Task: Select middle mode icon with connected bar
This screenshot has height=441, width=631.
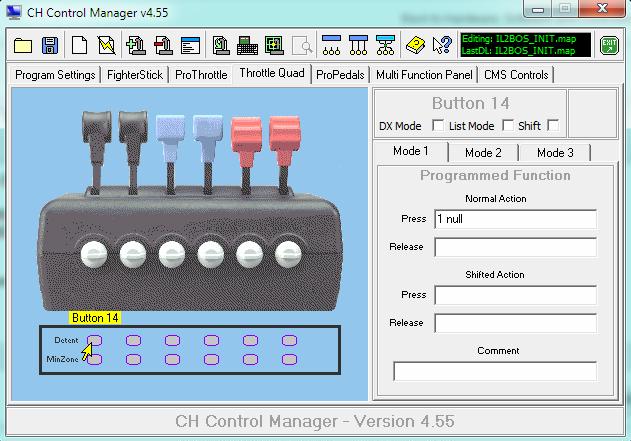Action: pos(358,45)
